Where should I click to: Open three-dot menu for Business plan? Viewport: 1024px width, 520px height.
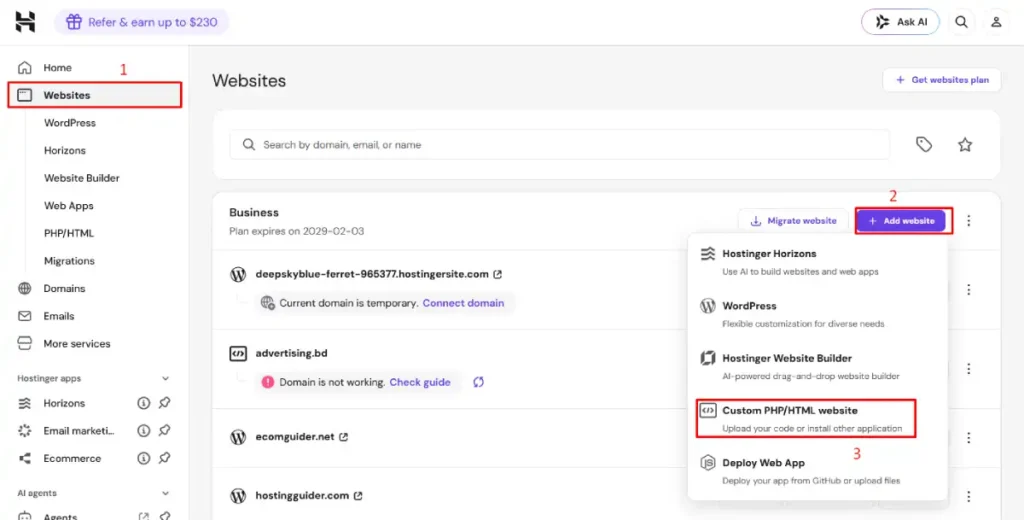[x=968, y=221]
